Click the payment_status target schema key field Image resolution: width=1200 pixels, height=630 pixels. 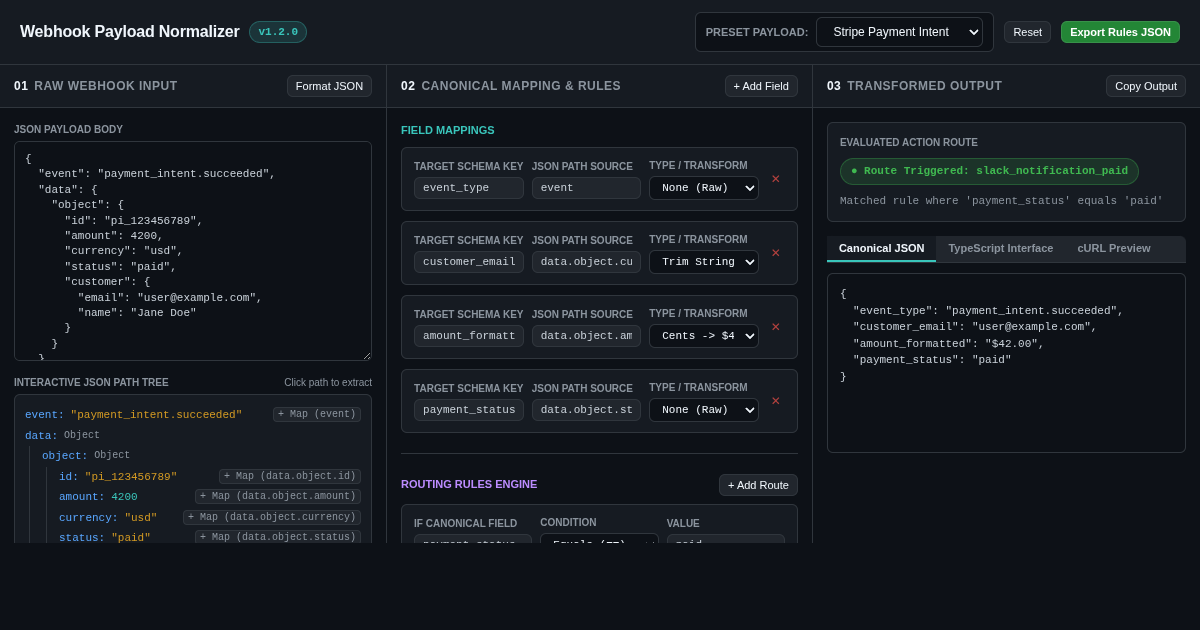click(x=469, y=410)
